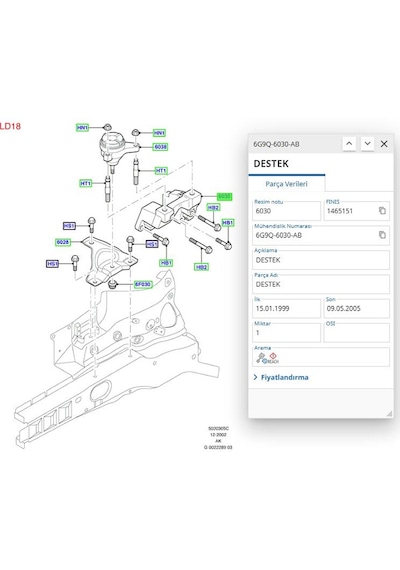Select the HS1 callout above the 6028 label
This screenshot has width=400, height=570.
pos(69,226)
